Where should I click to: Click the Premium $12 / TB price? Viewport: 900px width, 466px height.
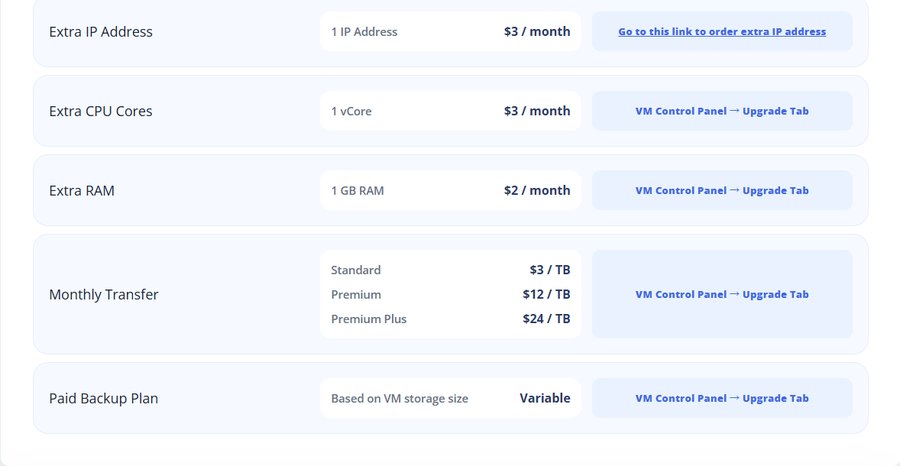click(546, 294)
